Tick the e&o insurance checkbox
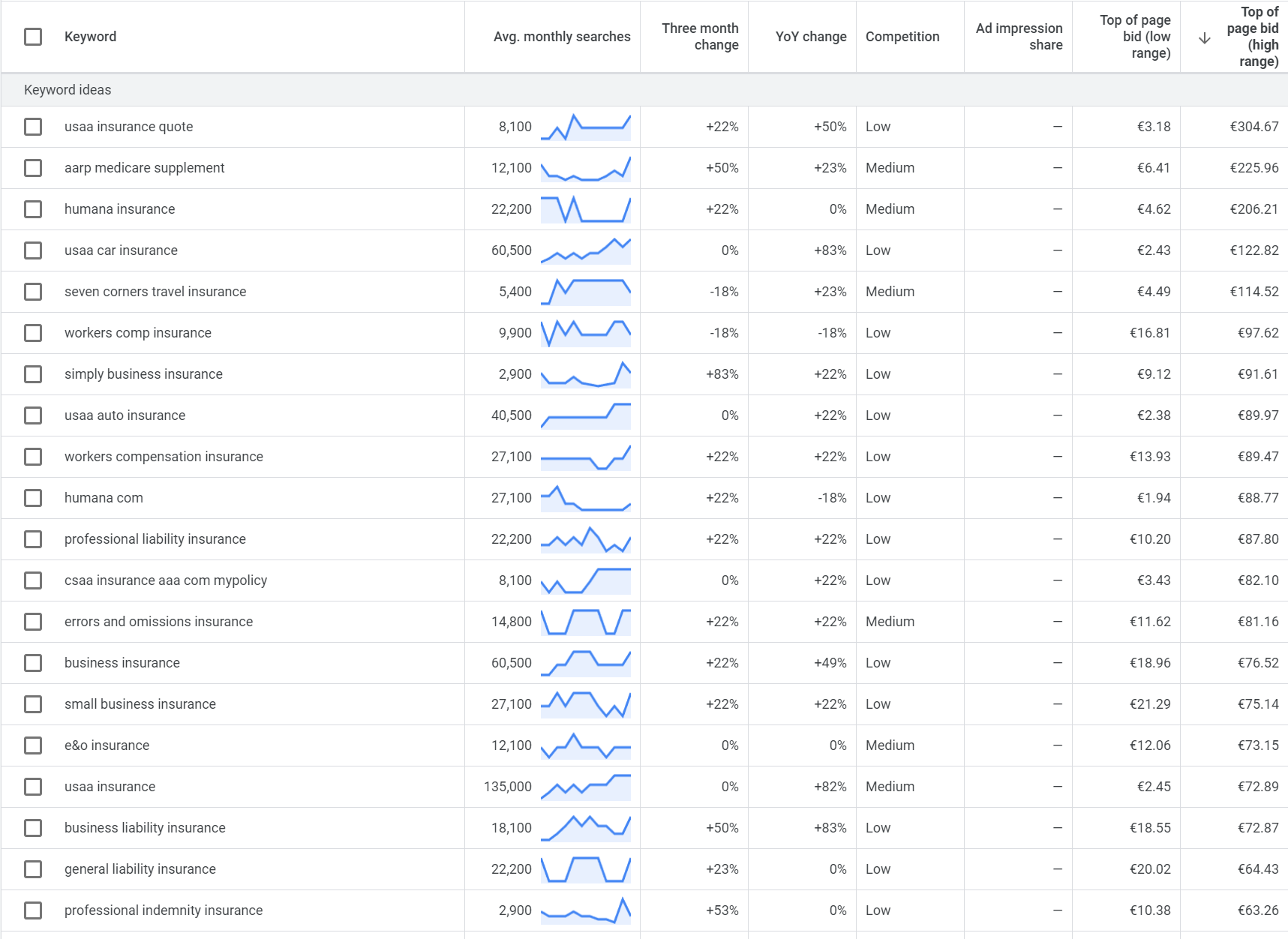Image resolution: width=1288 pixels, height=939 pixels. click(x=33, y=745)
